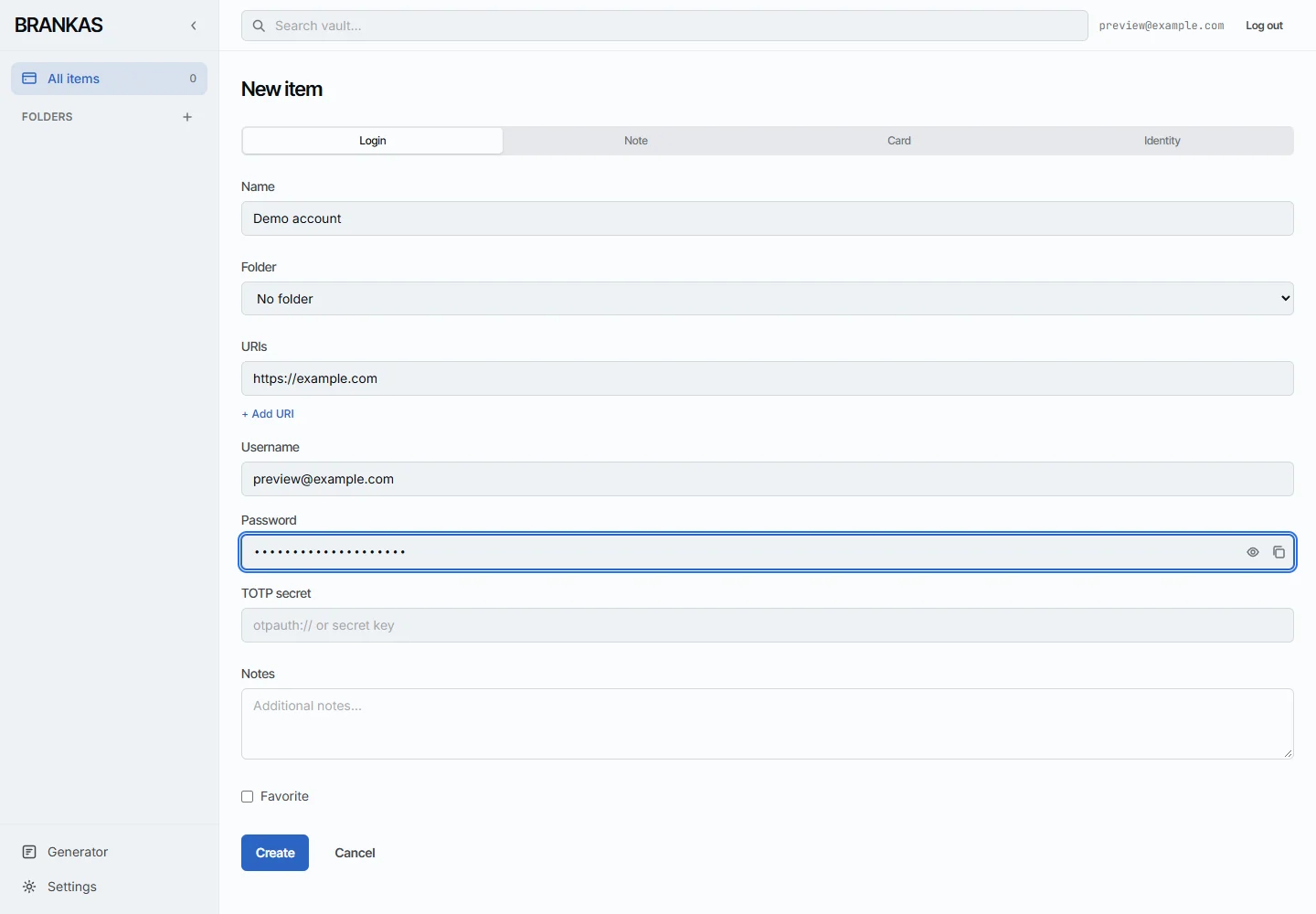The image size is (1316, 914).
Task: Cancel the new item form
Action: pos(355,853)
